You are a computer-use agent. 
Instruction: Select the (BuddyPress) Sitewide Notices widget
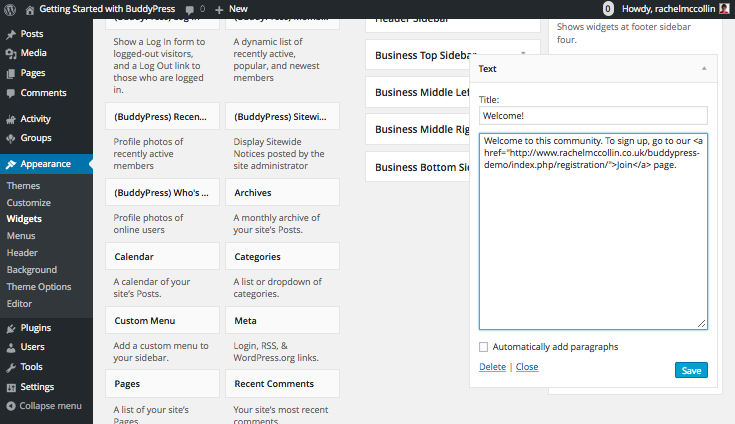[x=282, y=117]
